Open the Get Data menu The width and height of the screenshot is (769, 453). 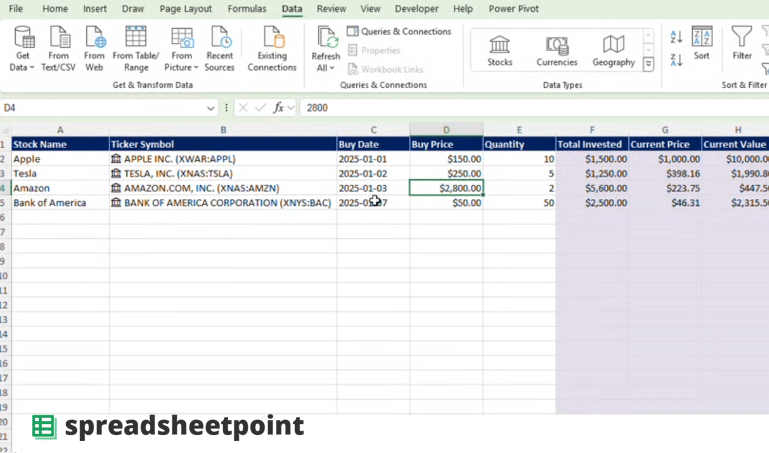pos(23,49)
